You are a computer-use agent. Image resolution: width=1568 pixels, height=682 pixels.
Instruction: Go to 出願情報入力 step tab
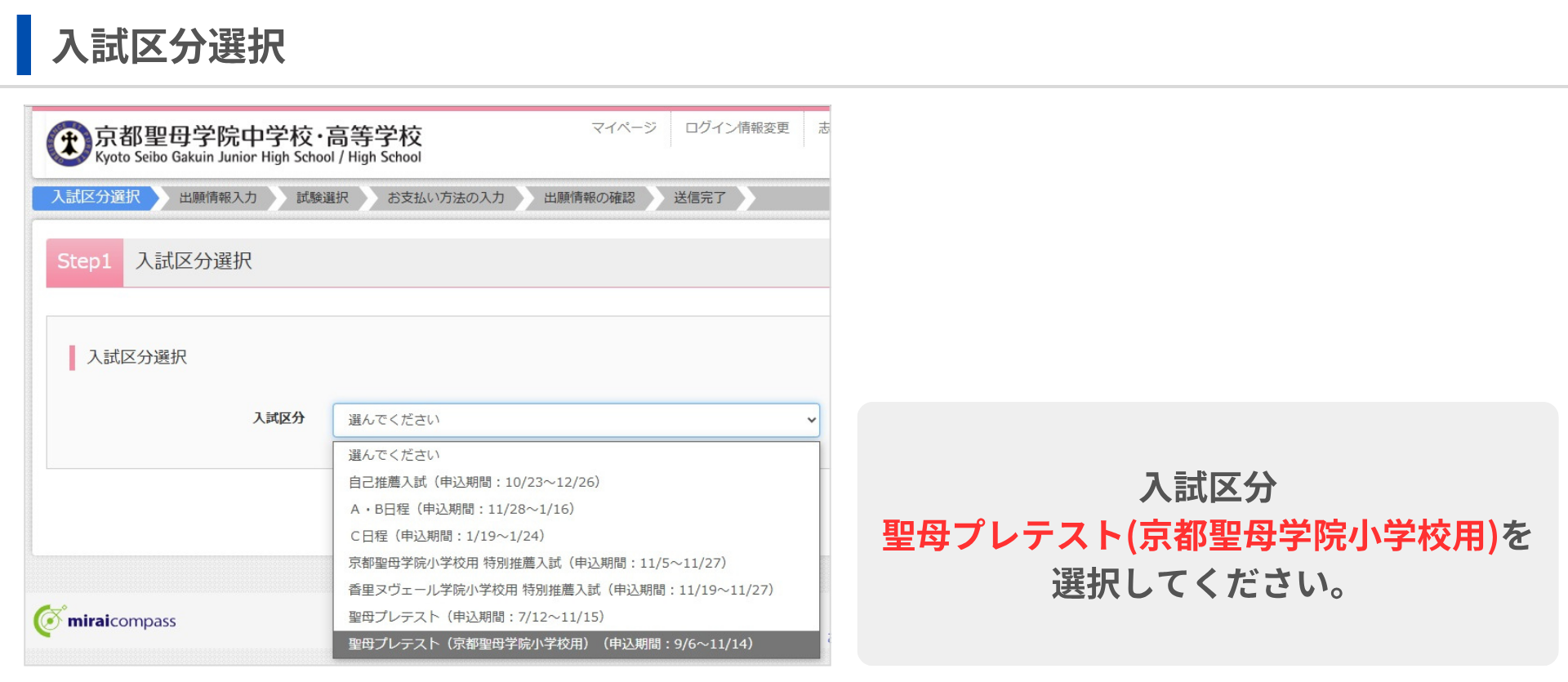(218, 198)
